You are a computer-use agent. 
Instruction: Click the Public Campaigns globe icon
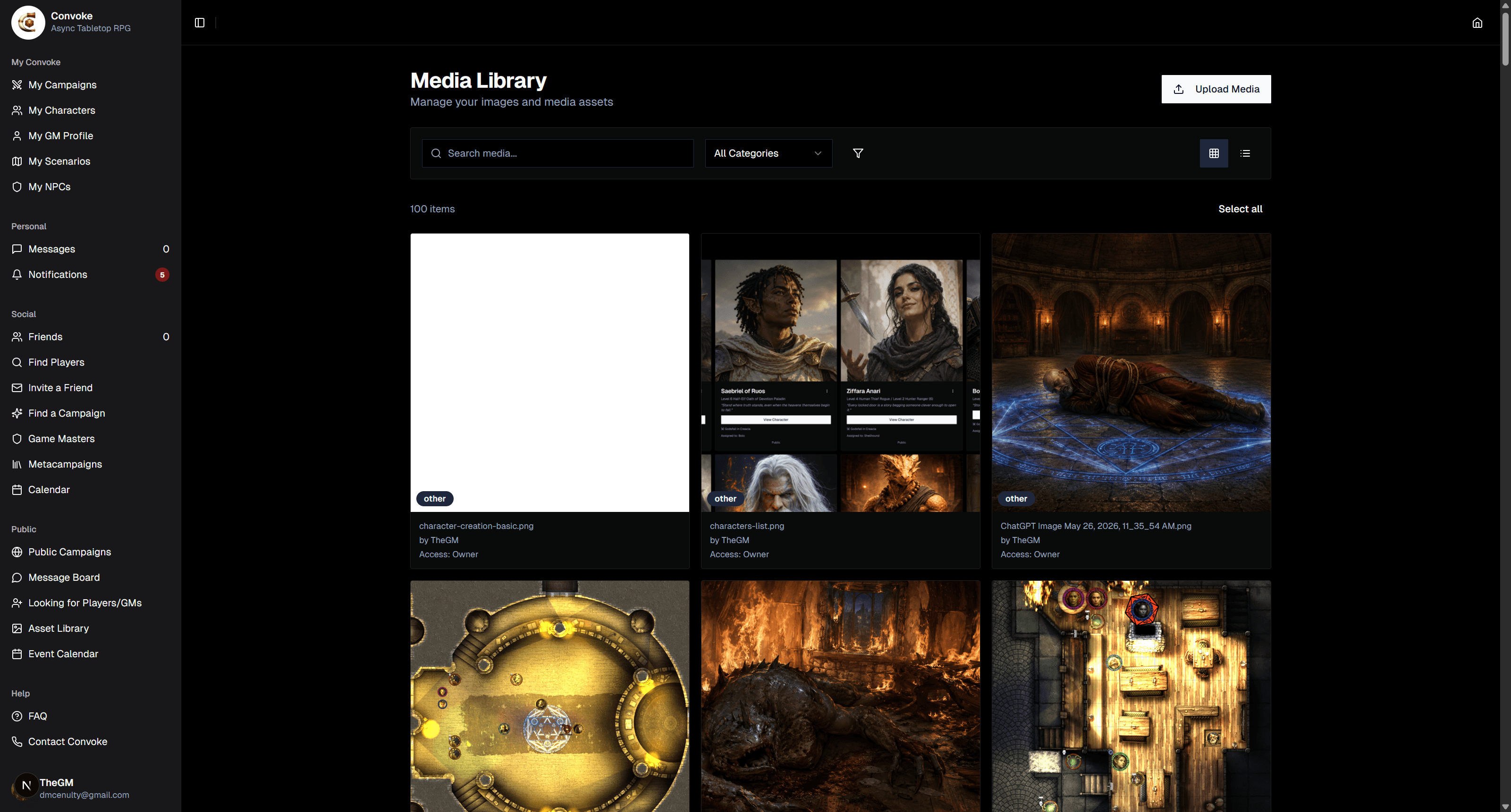pyautogui.click(x=17, y=552)
